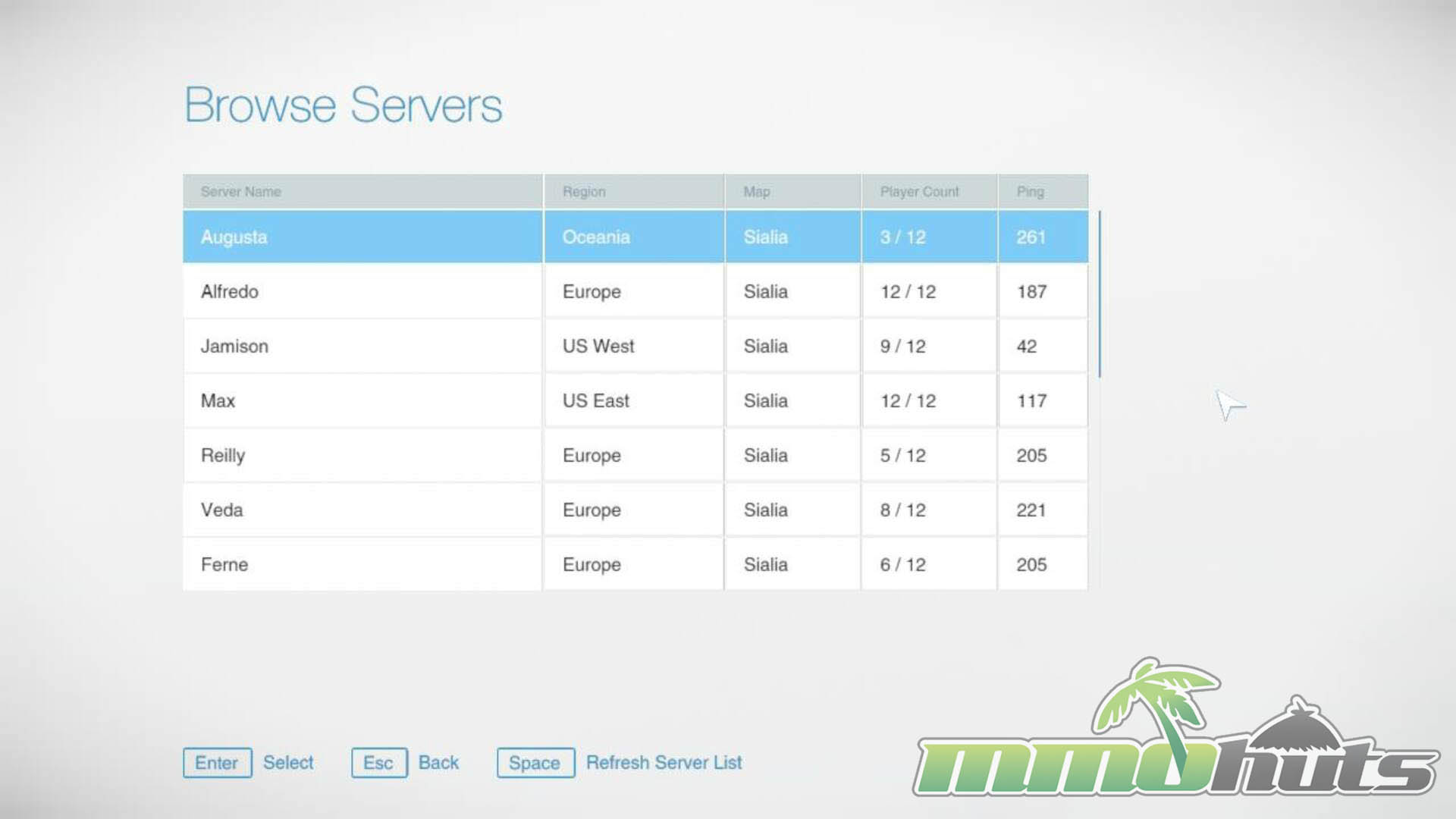Click the Map column header
The image size is (1456, 819).
tap(757, 192)
